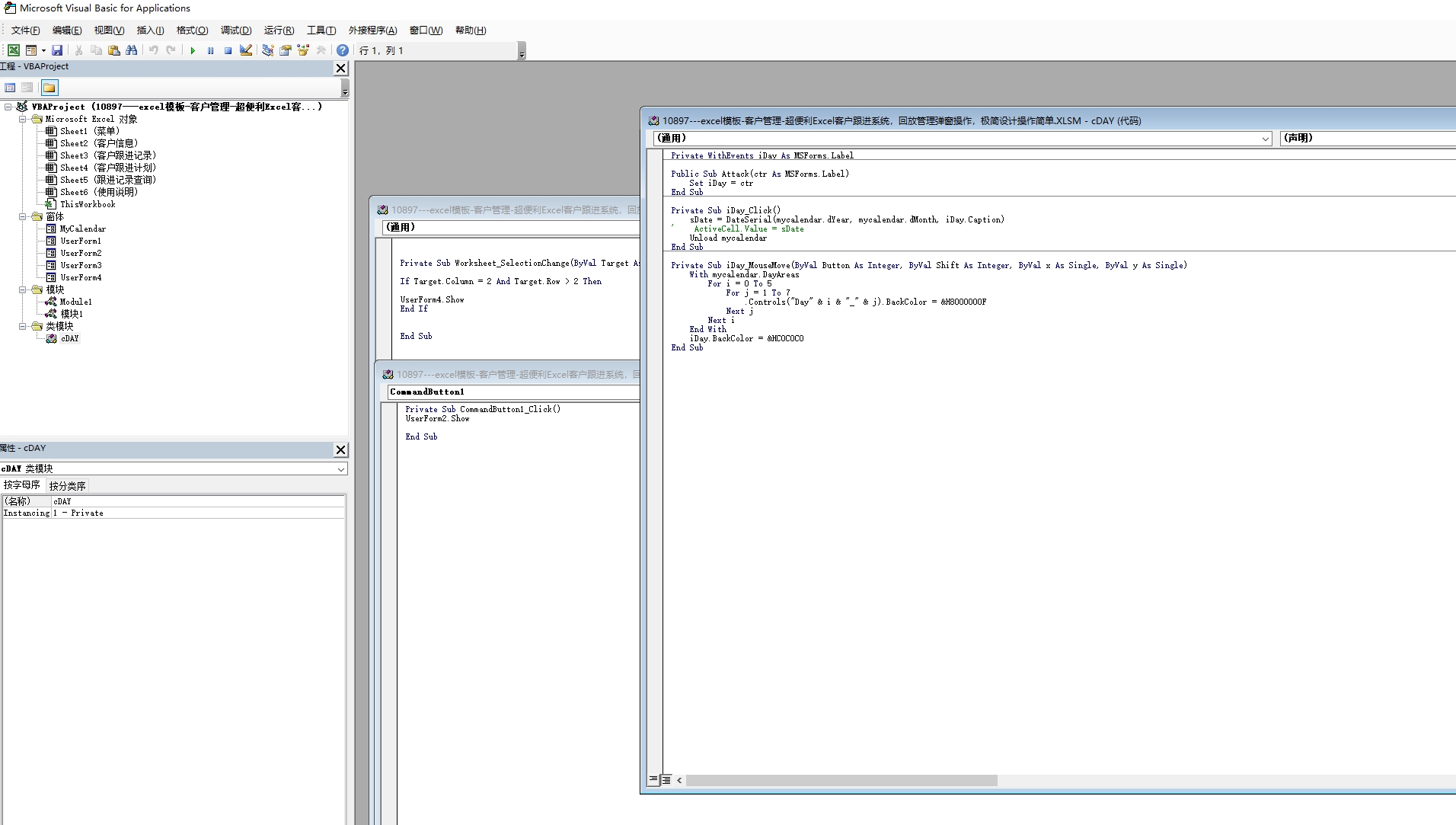Switch to Microsoft Excel view icon
This screenshot has height=825, width=1456.
(14, 50)
